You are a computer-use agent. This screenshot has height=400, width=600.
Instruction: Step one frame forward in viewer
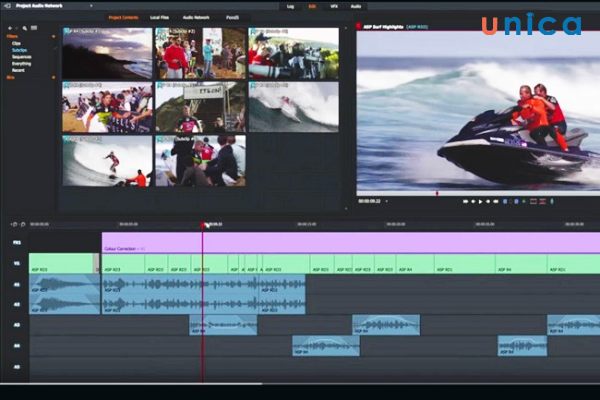[x=488, y=201]
